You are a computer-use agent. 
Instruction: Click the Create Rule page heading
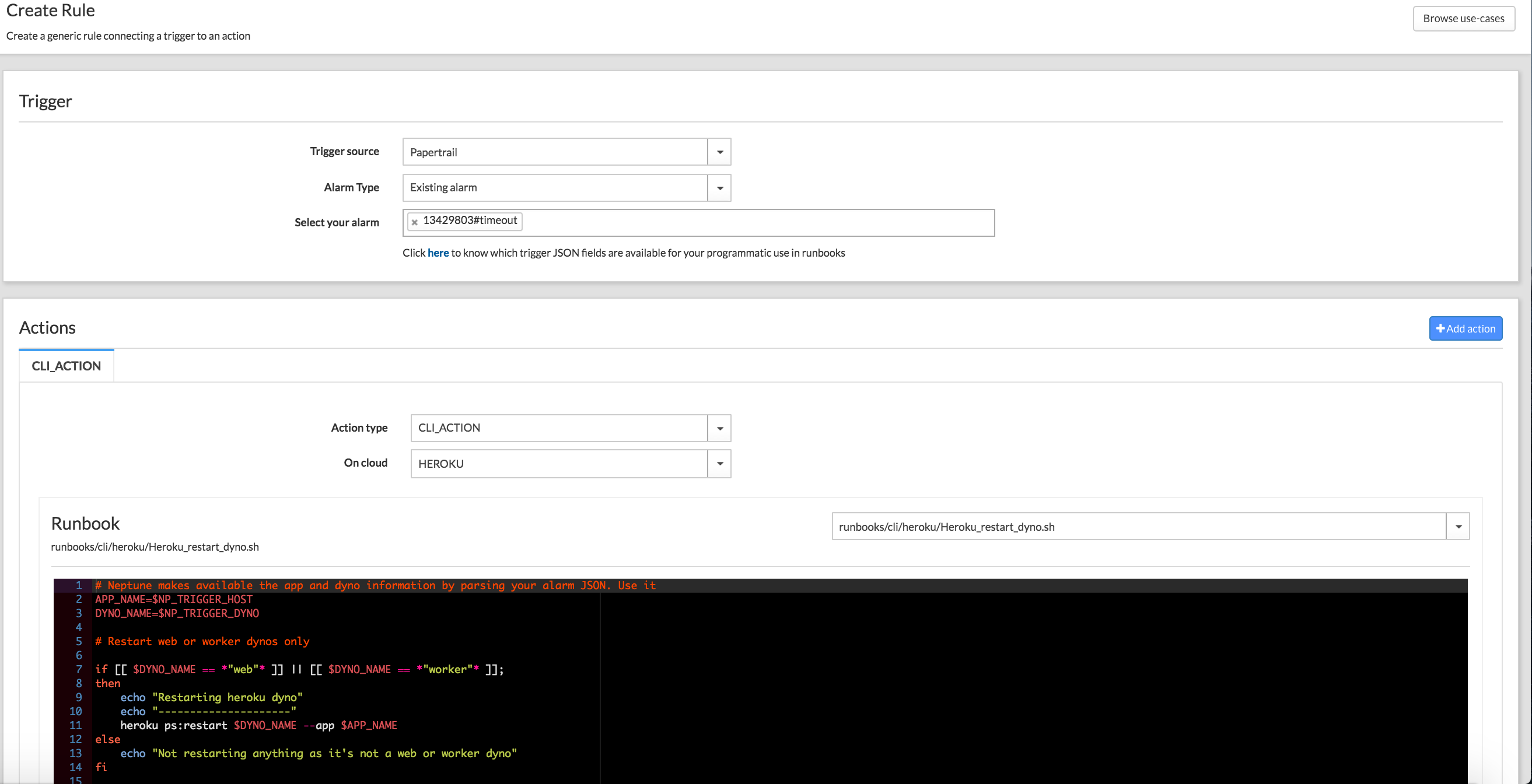51,10
